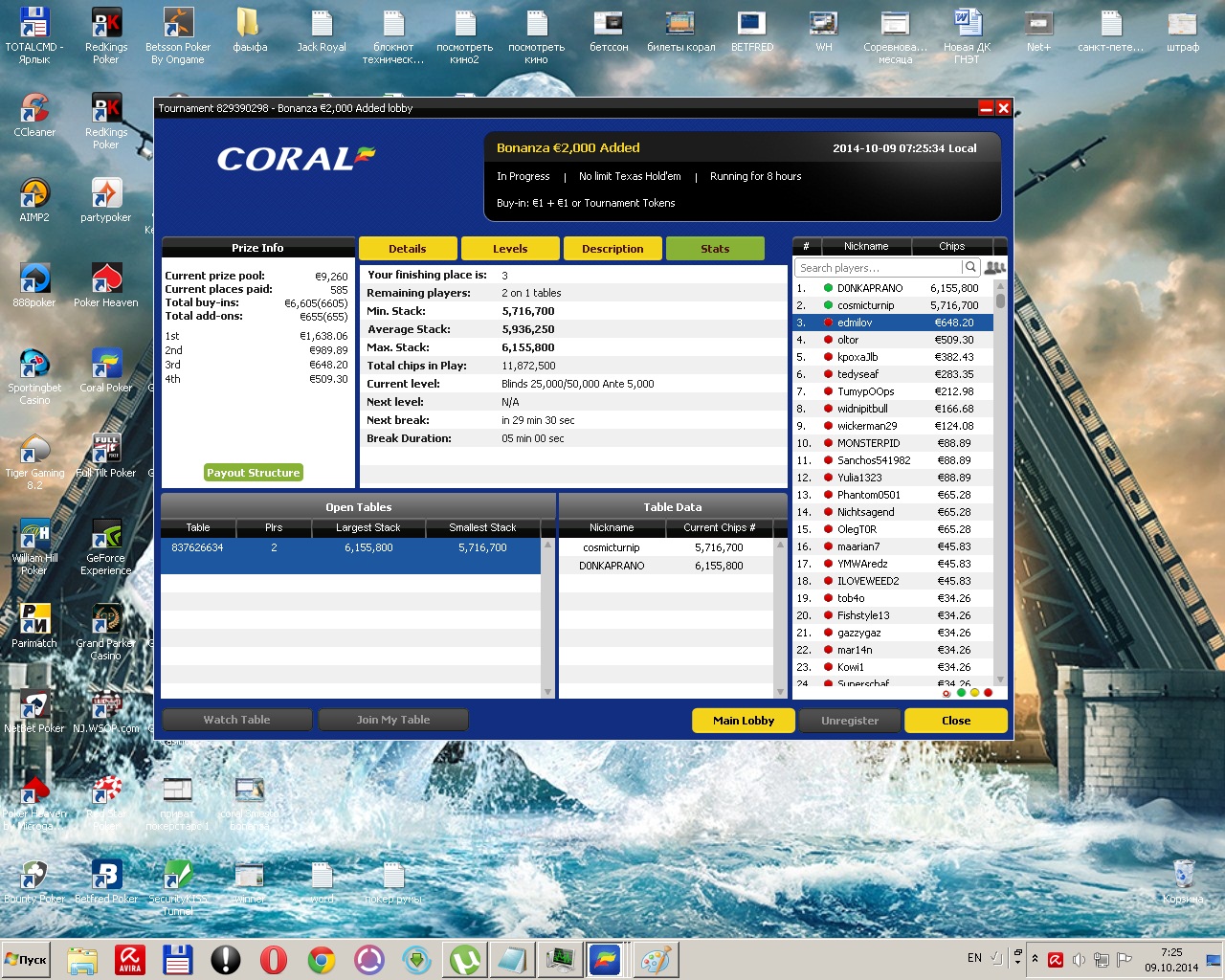Image resolution: width=1225 pixels, height=980 pixels.
Task: Open Betsson Poker By Ongame shortcut
Action: (178, 35)
